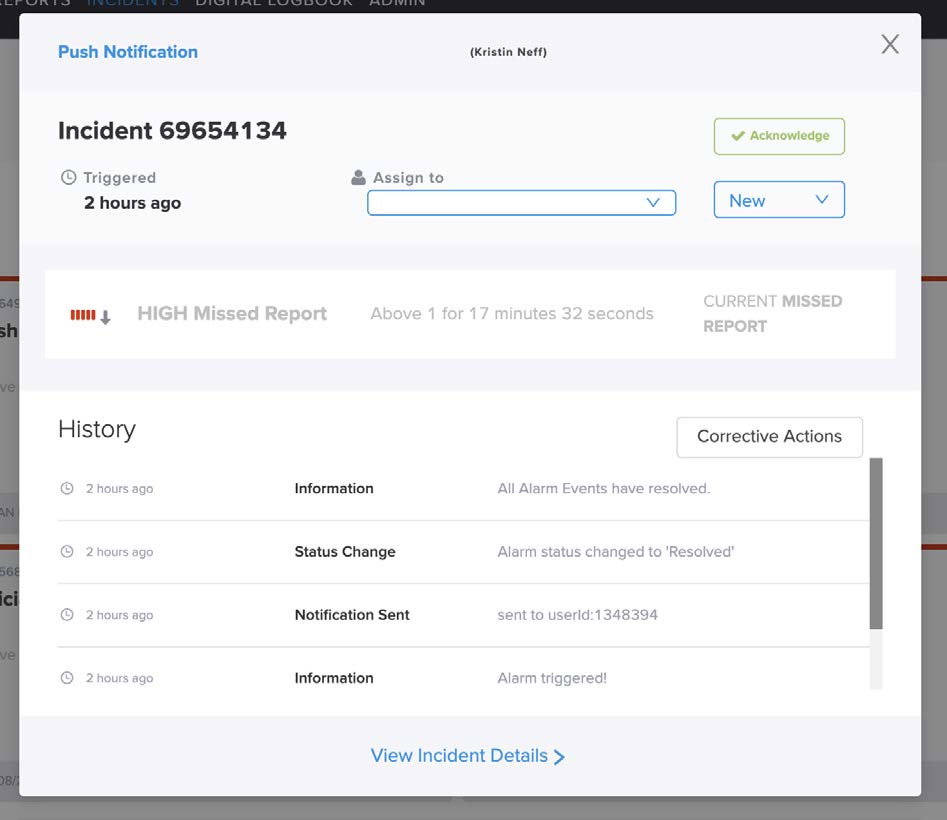The image size is (947, 820).
Task: Open the Assign to dropdown
Action: (521, 202)
